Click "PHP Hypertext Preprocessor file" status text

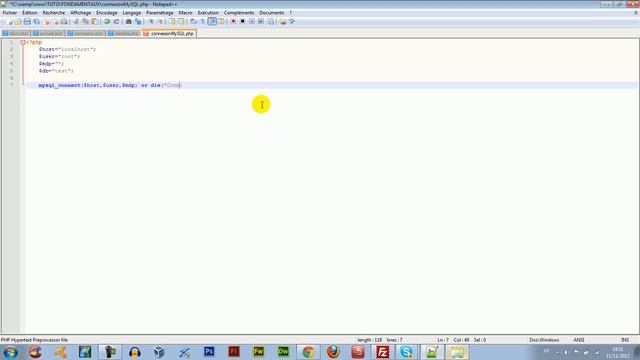point(34,340)
